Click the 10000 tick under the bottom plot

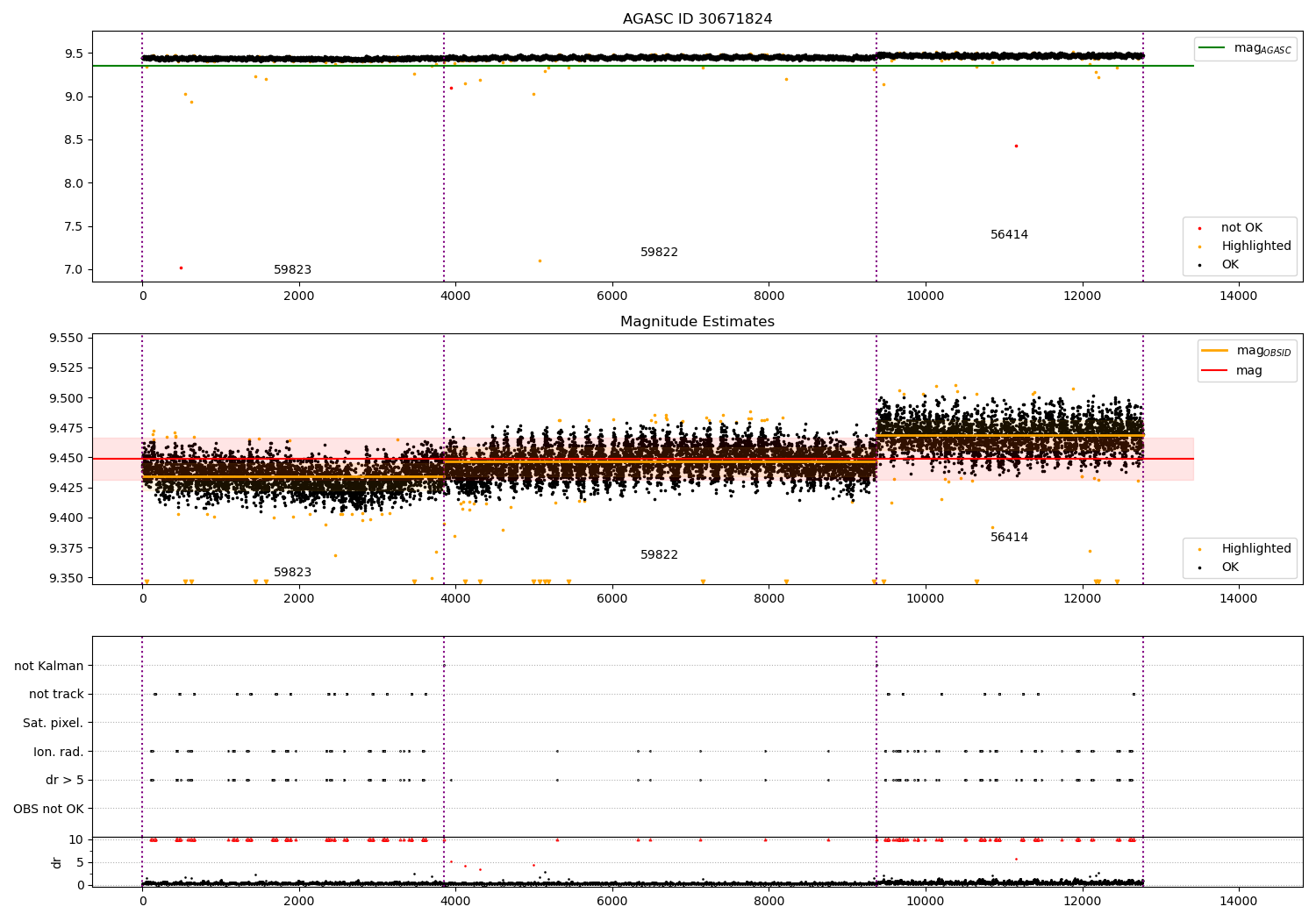(x=926, y=901)
